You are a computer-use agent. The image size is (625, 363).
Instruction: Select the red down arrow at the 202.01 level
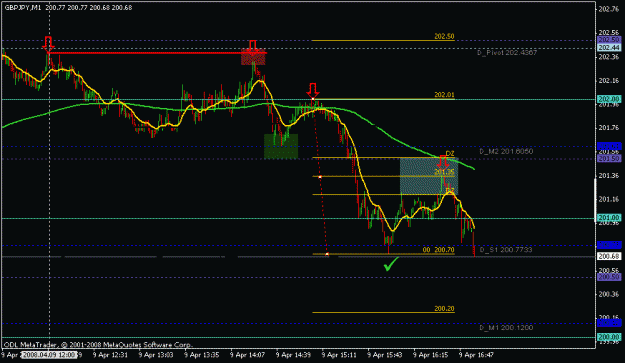(x=313, y=90)
